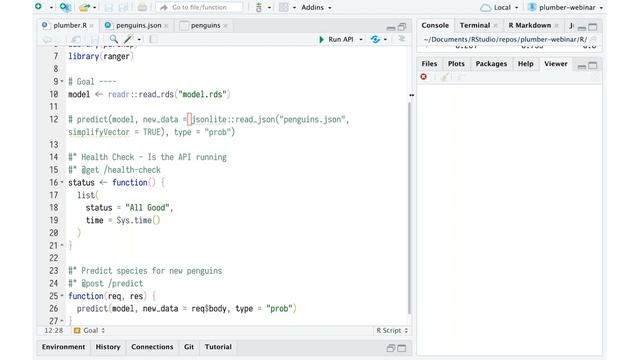Click the Print icon in main toolbar

142,7
